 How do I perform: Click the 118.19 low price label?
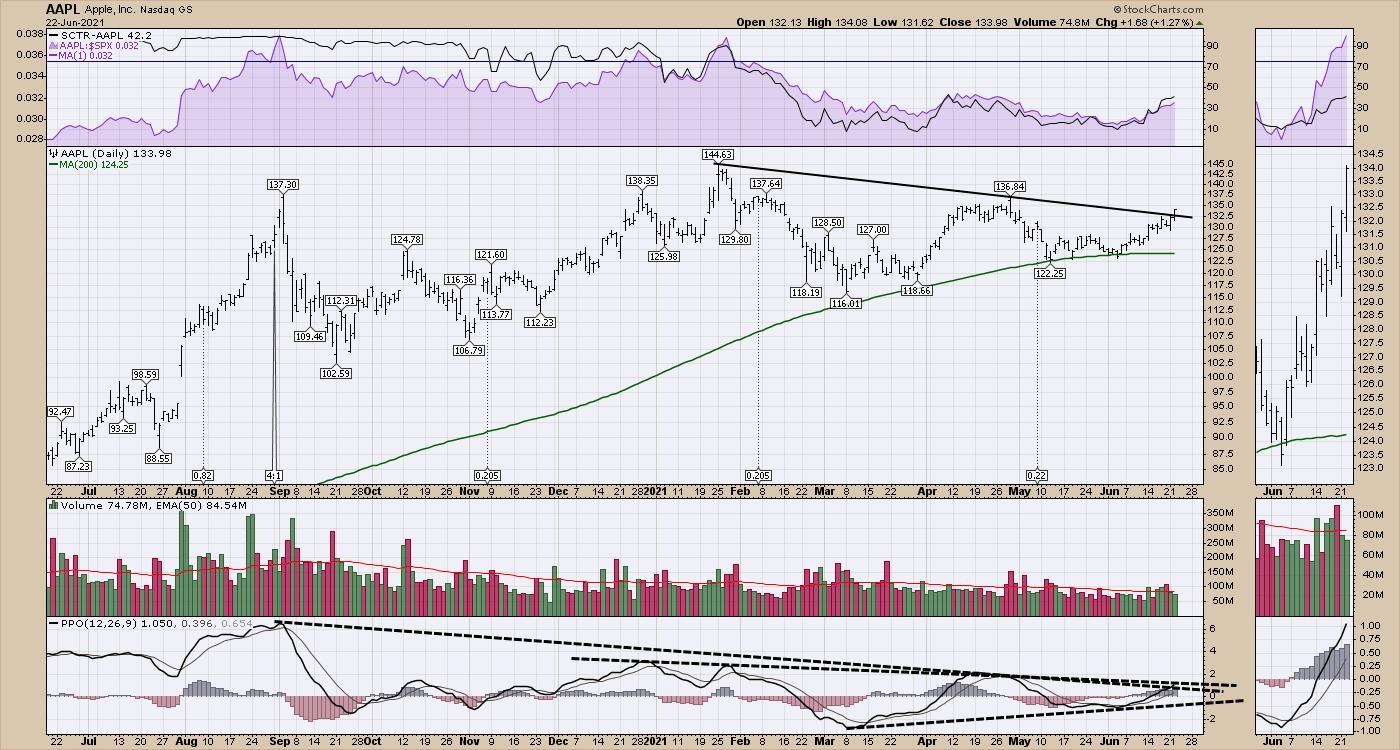(805, 292)
